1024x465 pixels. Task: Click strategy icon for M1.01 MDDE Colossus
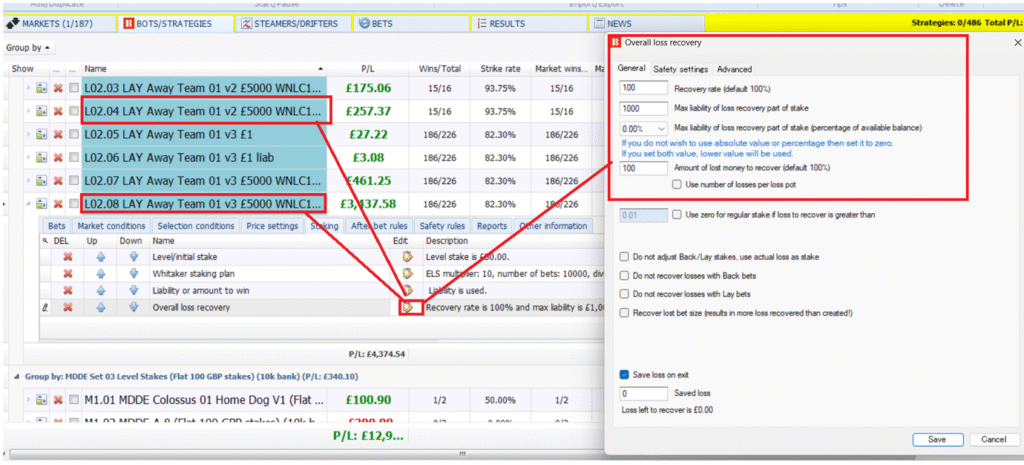(x=41, y=400)
